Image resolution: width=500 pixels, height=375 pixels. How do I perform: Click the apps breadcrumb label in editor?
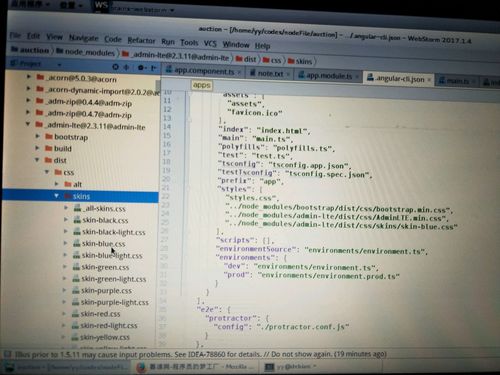coord(202,85)
